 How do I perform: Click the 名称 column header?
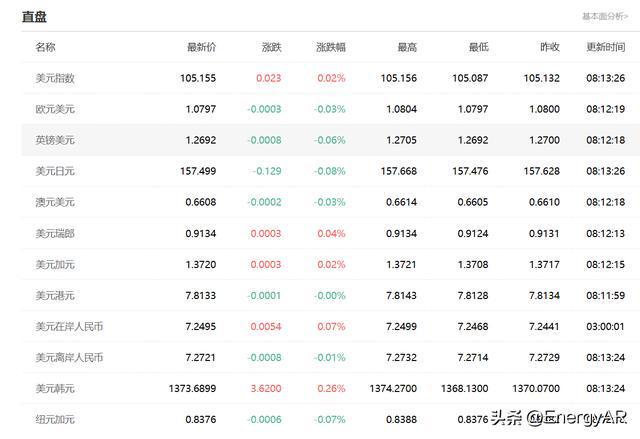tap(45, 47)
